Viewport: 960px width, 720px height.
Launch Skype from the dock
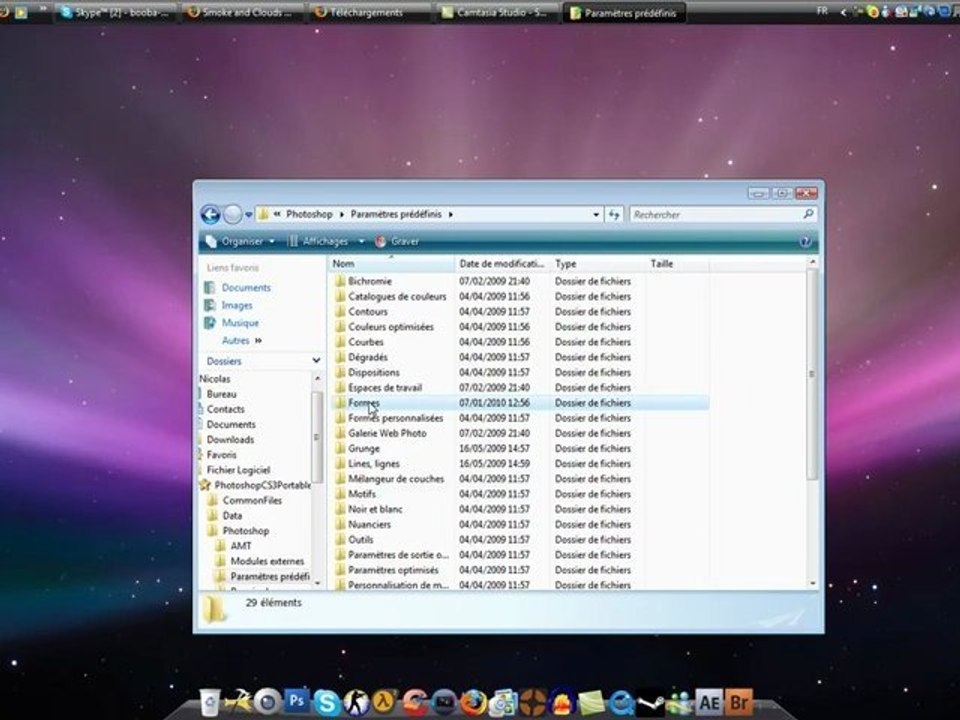[327, 702]
